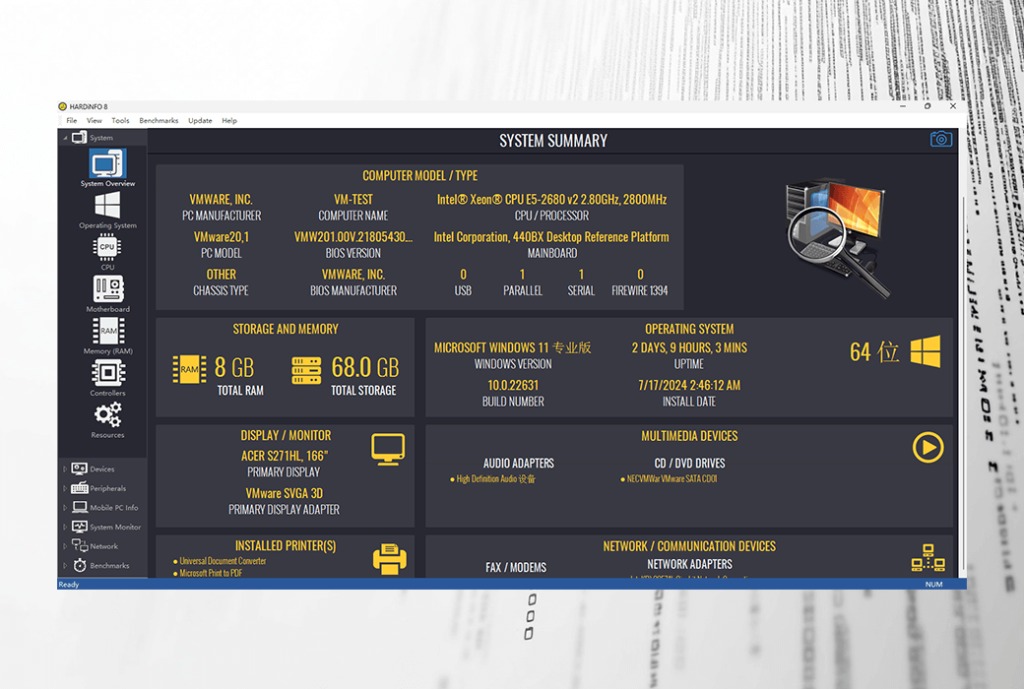
Task: Click the 10.0.22631 build number
Action: click(513, 385)
